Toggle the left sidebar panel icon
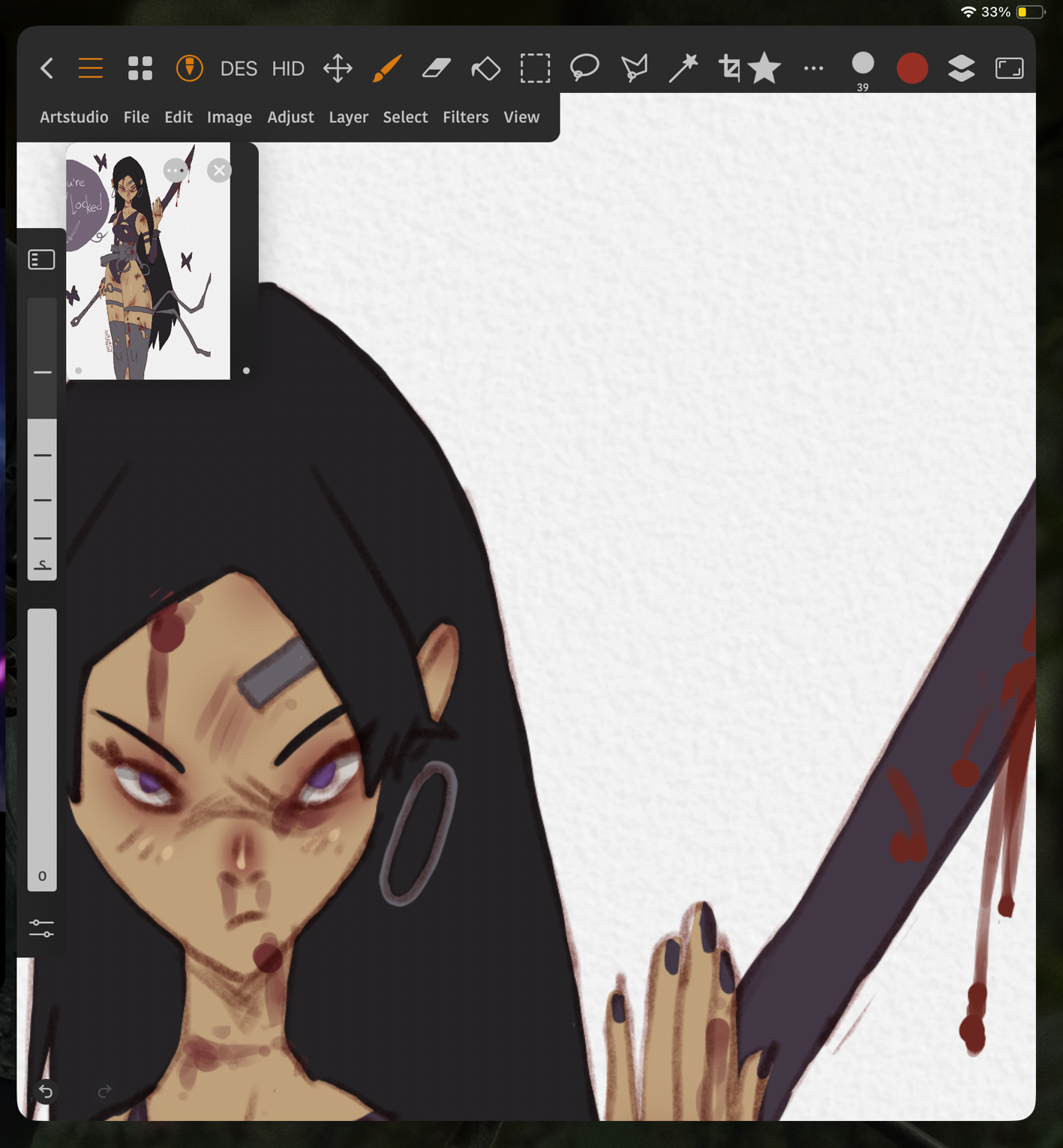 pyautogui.click(x=42, y=260)
